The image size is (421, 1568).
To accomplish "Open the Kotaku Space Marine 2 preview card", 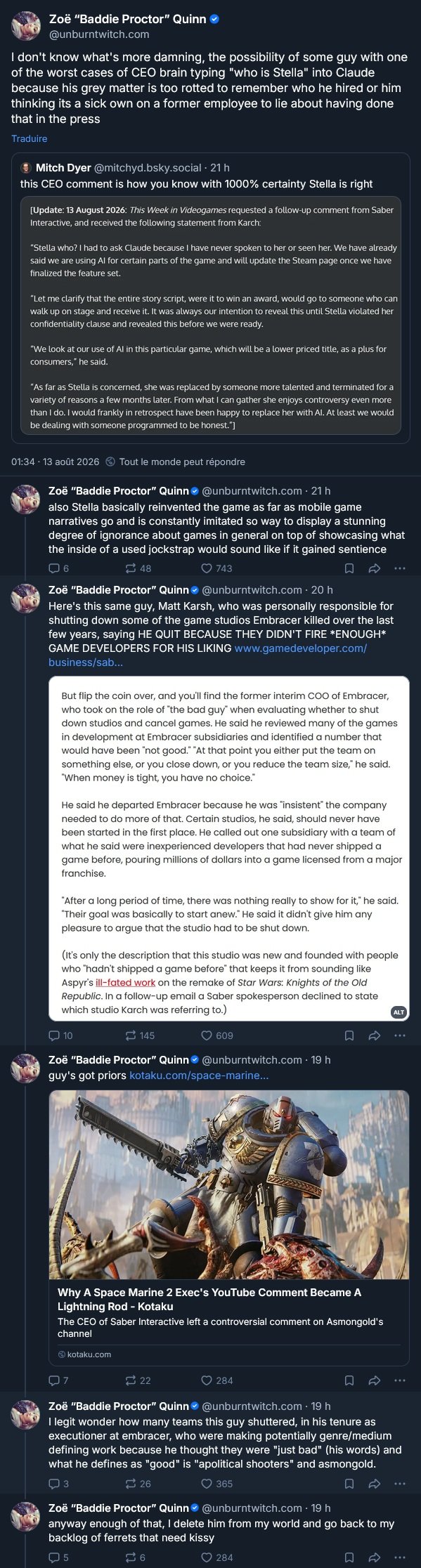I will coord(229,1228).
